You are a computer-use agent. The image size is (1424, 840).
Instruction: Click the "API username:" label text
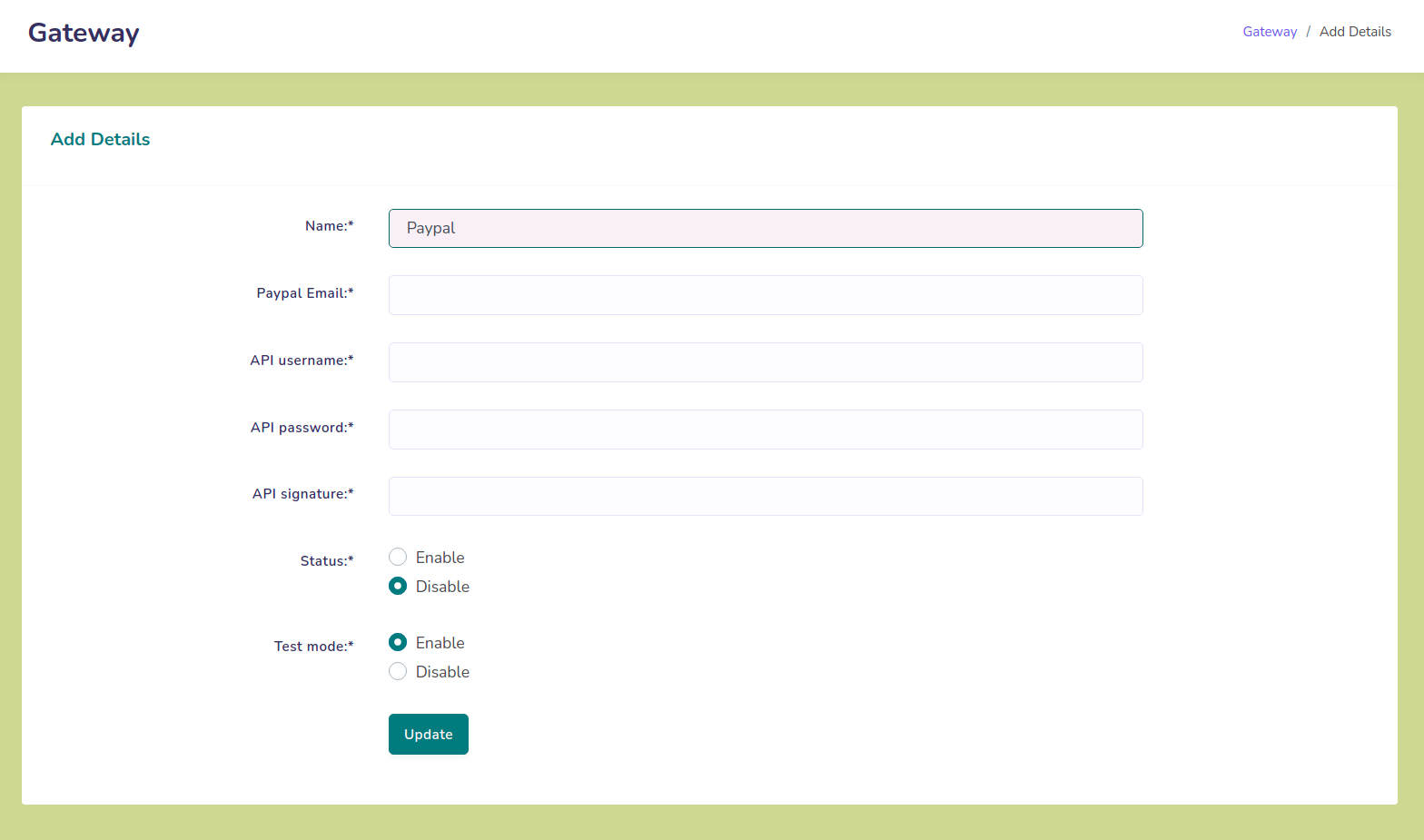click(302, 361)
